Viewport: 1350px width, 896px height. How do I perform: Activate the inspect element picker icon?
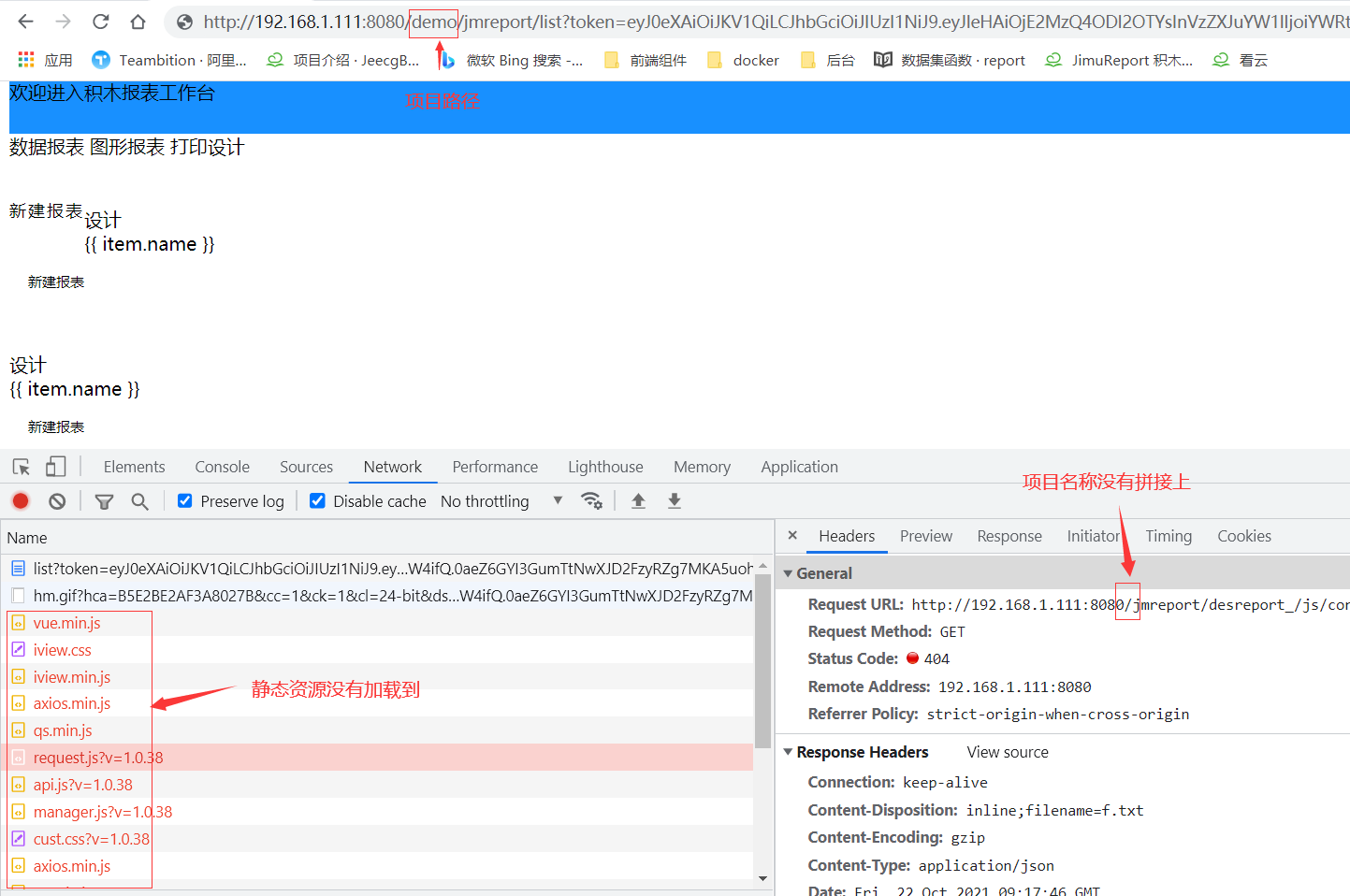pos(22,467)
